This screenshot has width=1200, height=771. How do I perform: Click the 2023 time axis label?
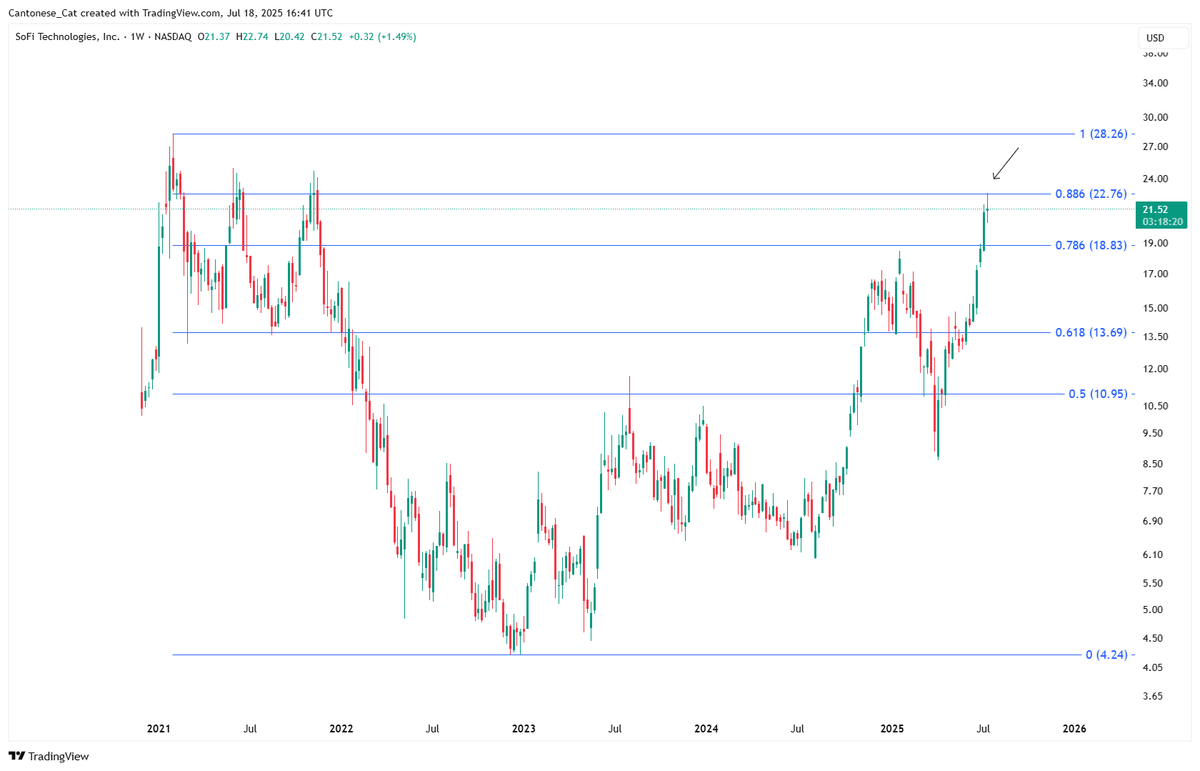point(523,730)
